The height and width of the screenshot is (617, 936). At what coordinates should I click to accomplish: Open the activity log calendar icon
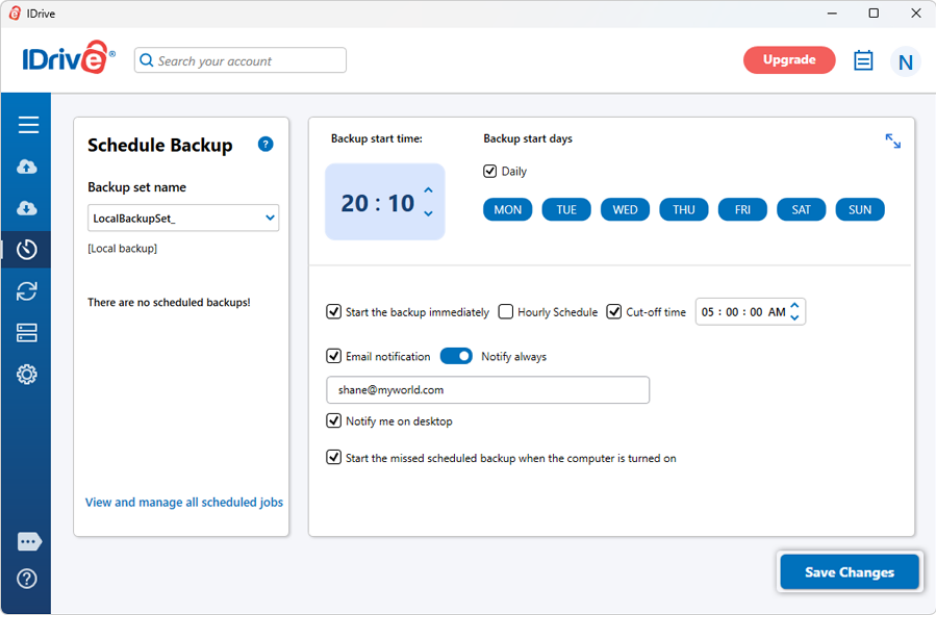863,61
